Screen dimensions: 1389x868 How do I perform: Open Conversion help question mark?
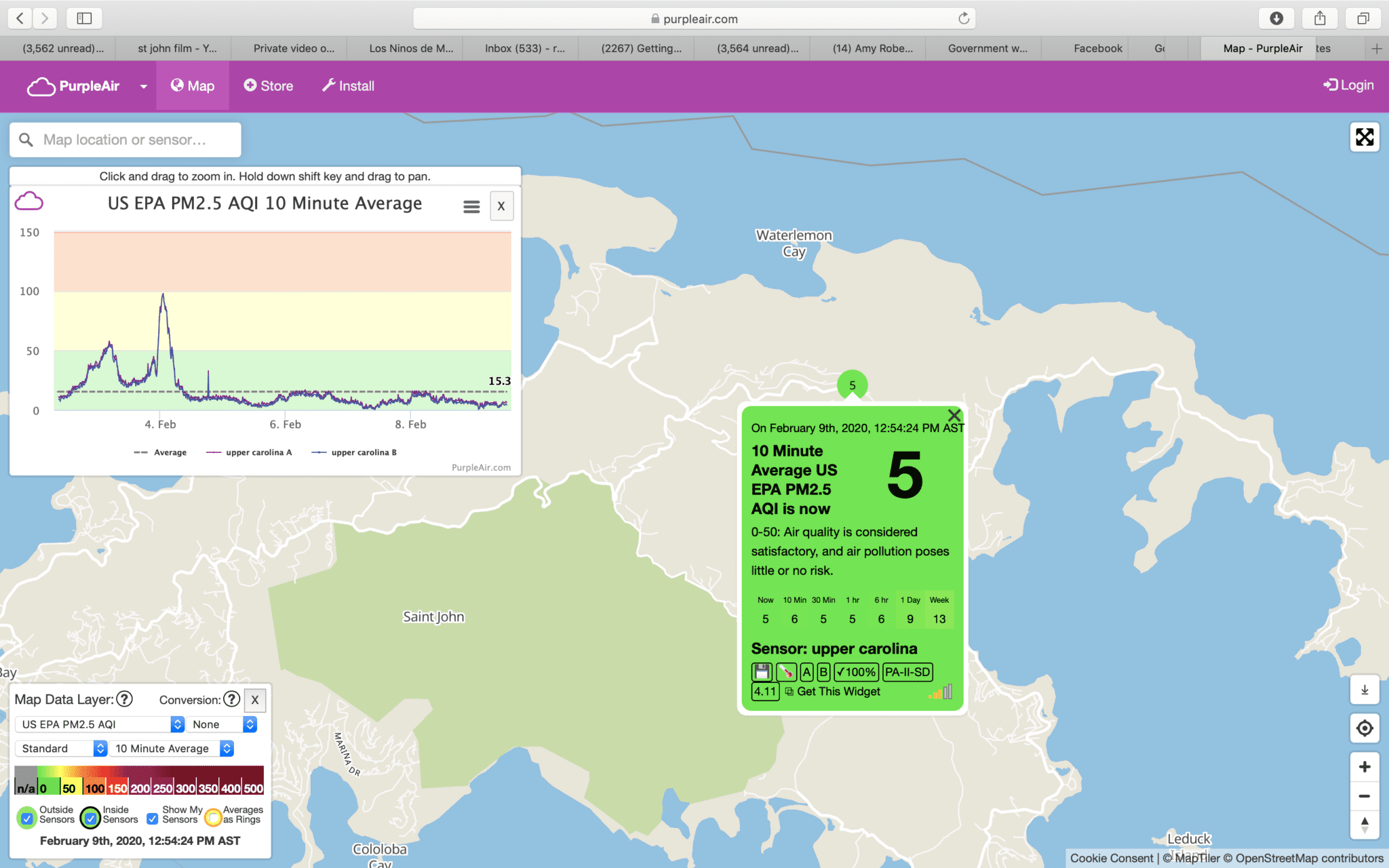pyautogui.click(x=231, y=699)
